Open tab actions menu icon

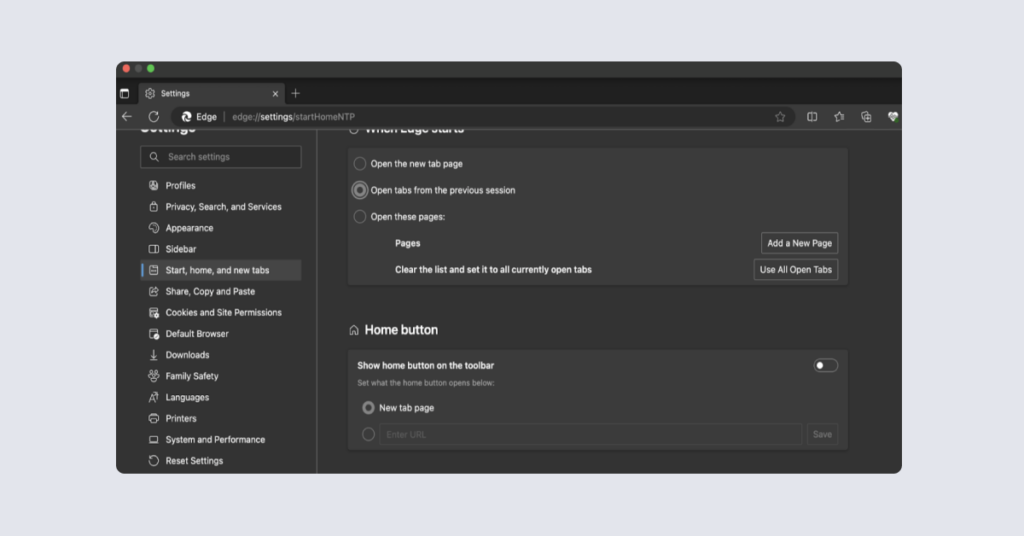click(x=125, y=93)
